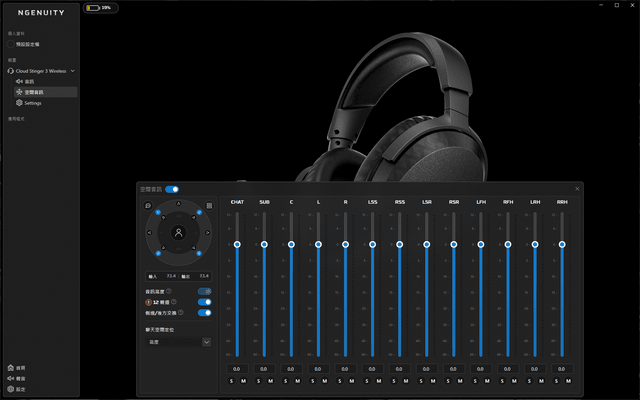The width and height of the screenshot is (640, 400).
Task: Solo the CHAT channel
Action: coord(231,381)
